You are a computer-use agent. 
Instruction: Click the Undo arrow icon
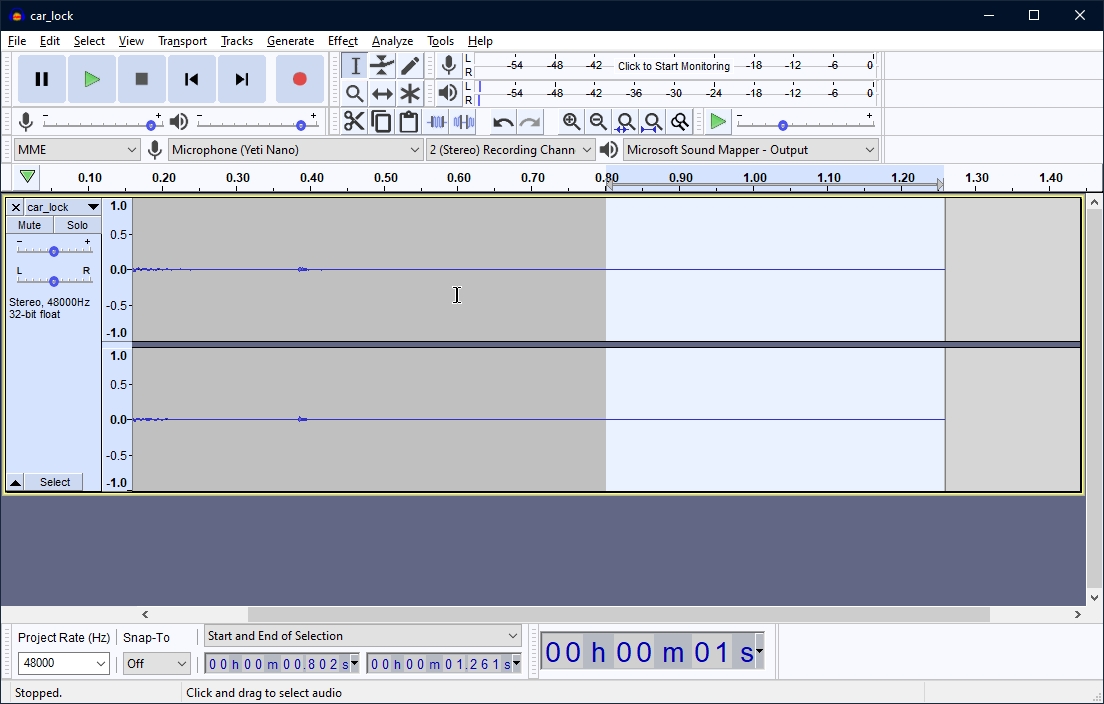502,122
